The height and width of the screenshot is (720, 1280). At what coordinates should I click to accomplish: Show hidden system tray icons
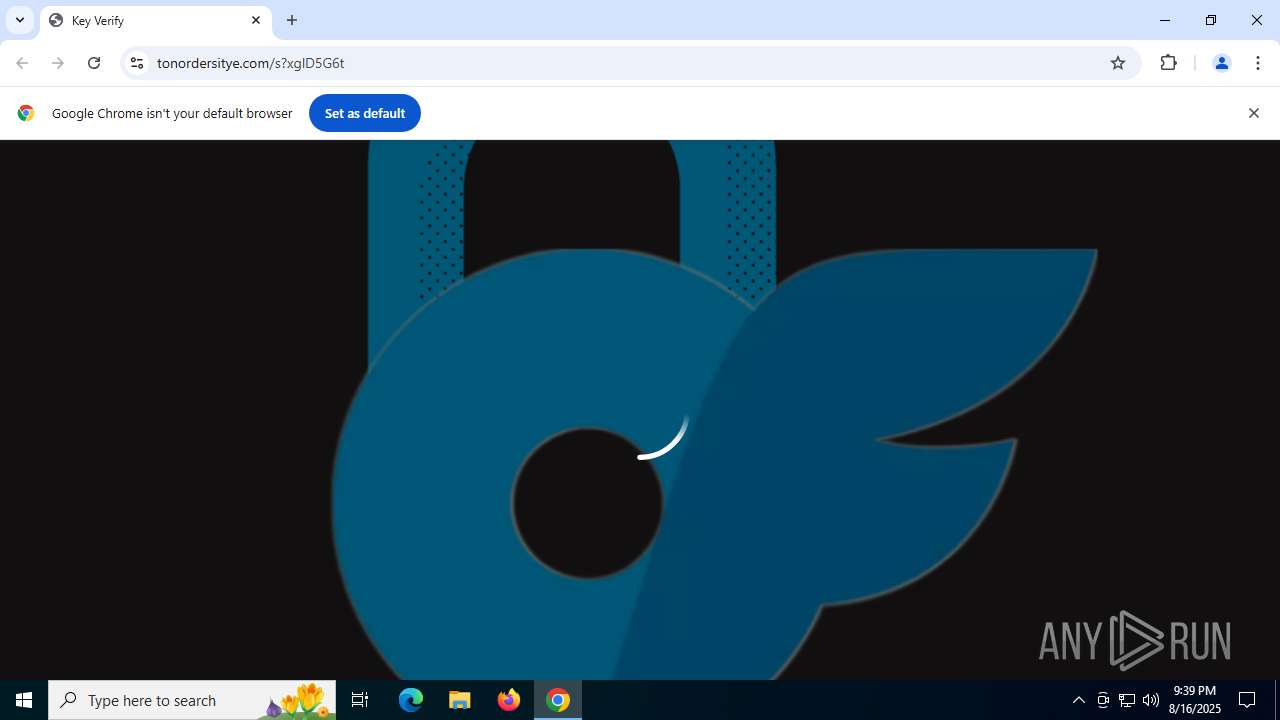pos(1078,700)
